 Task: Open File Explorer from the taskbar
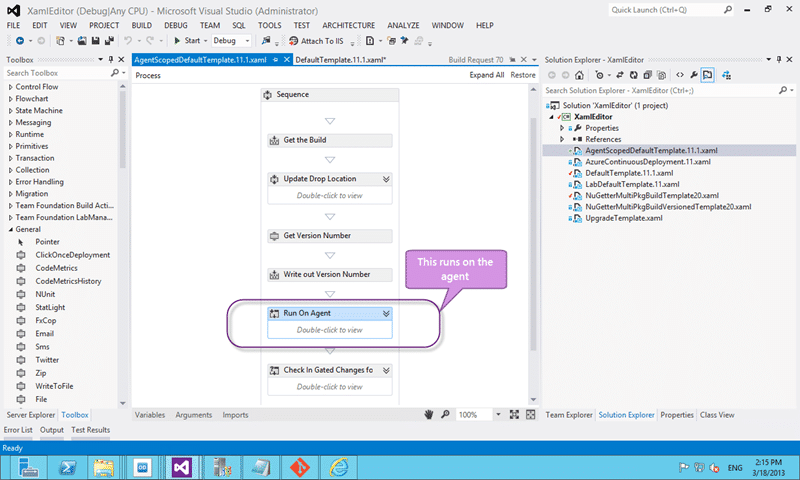(104, 467)
